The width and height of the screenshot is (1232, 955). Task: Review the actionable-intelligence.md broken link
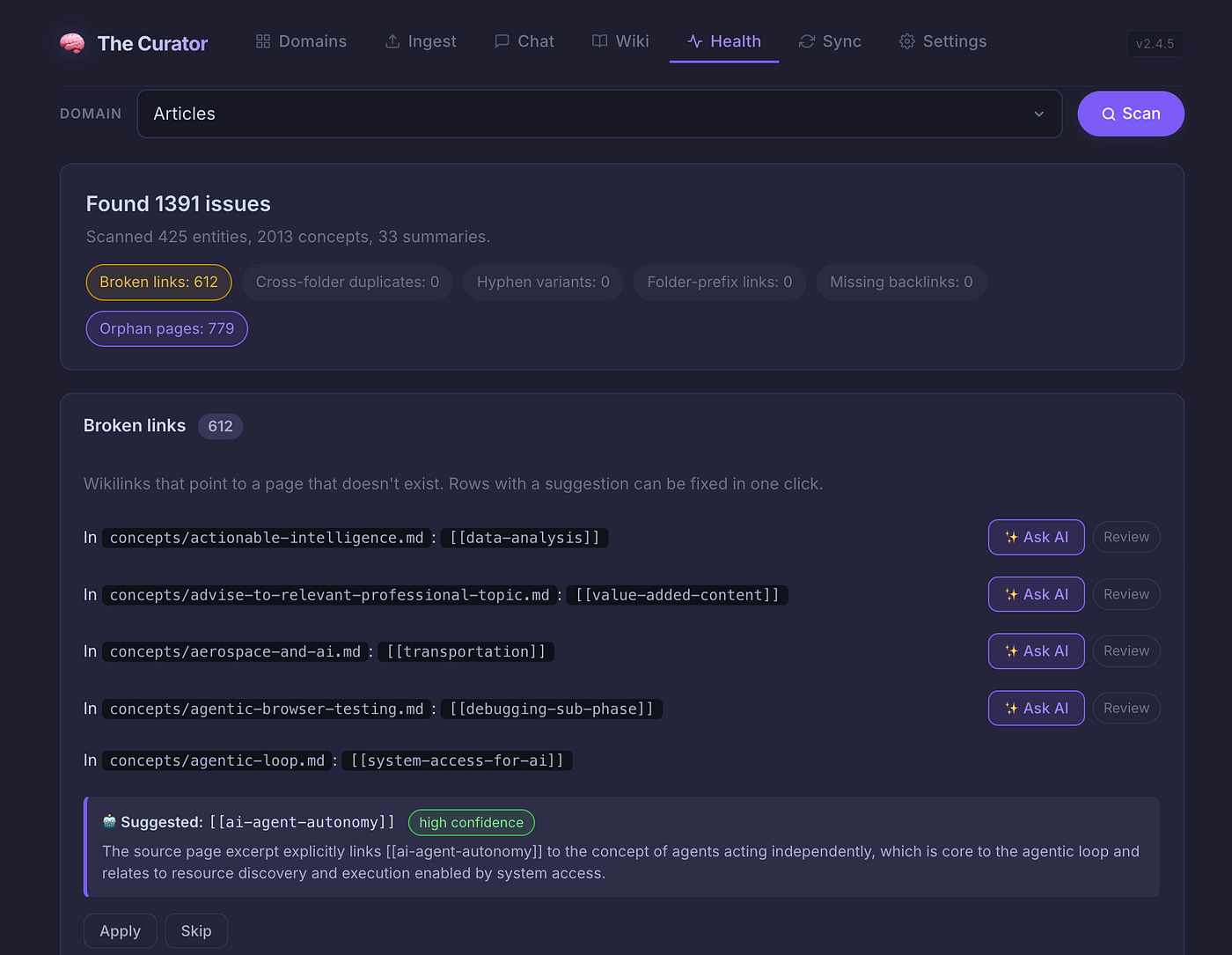(1126, 537)
